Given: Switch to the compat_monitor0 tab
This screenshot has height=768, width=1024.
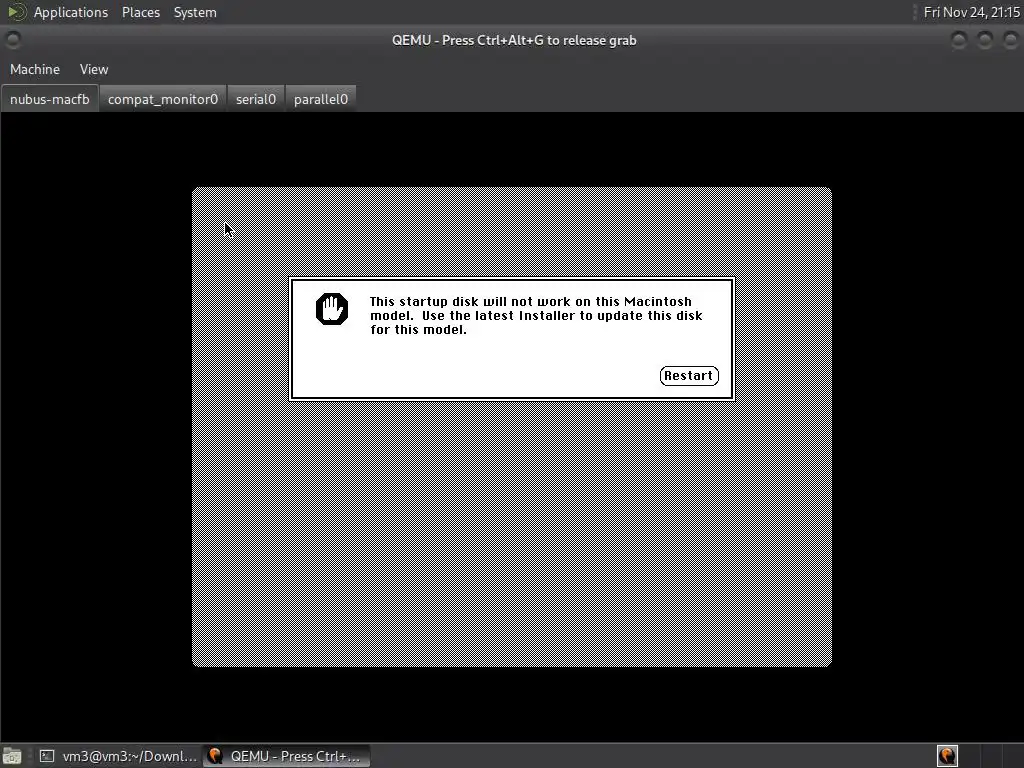Looking at the screenshot, I should click(x=163, y=99).
